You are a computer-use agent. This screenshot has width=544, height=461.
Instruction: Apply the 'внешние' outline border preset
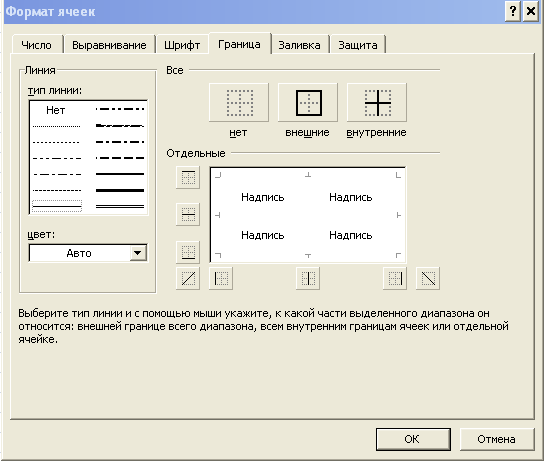click(308, 103)
